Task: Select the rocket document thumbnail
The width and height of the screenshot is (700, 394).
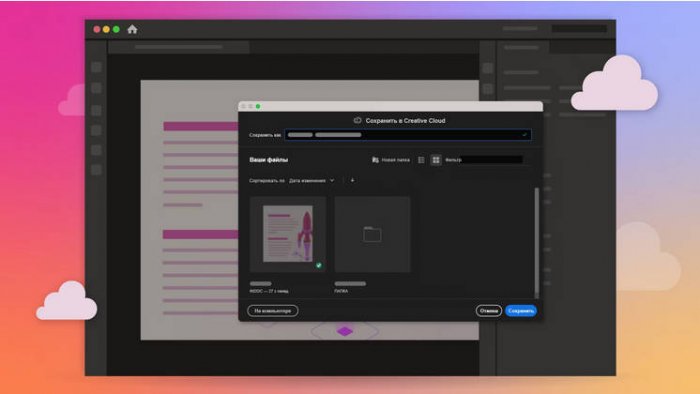Action: point(288,234)
